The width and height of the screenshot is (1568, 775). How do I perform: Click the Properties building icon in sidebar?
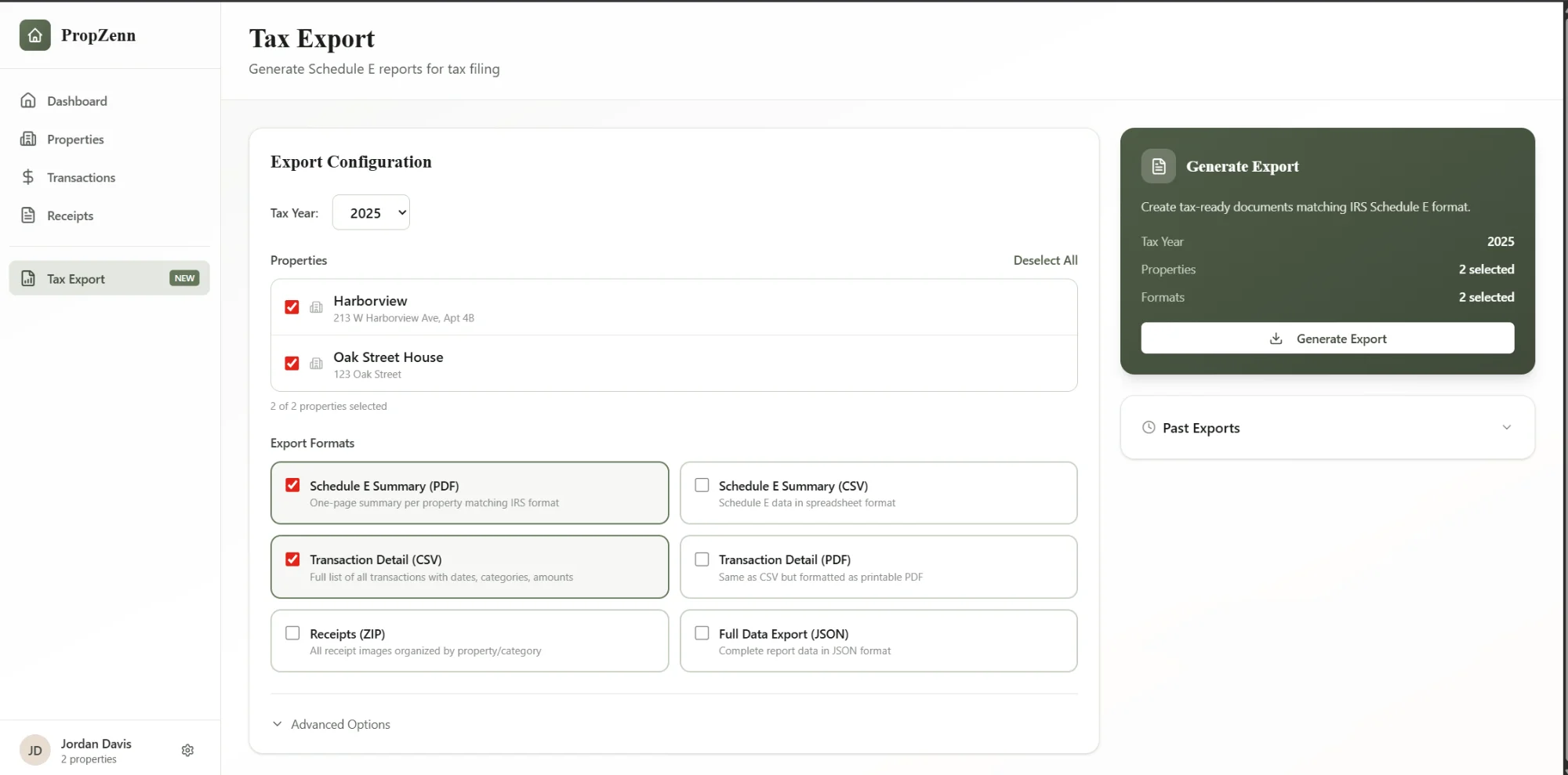coord(28,139)
